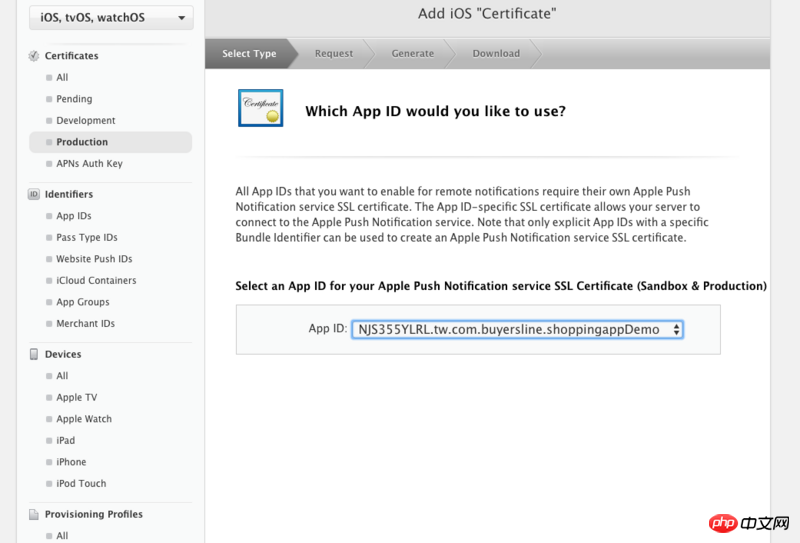Show Apple Watch devices
The width and height of the screenshot is (800, 543).
click(84, 418)
